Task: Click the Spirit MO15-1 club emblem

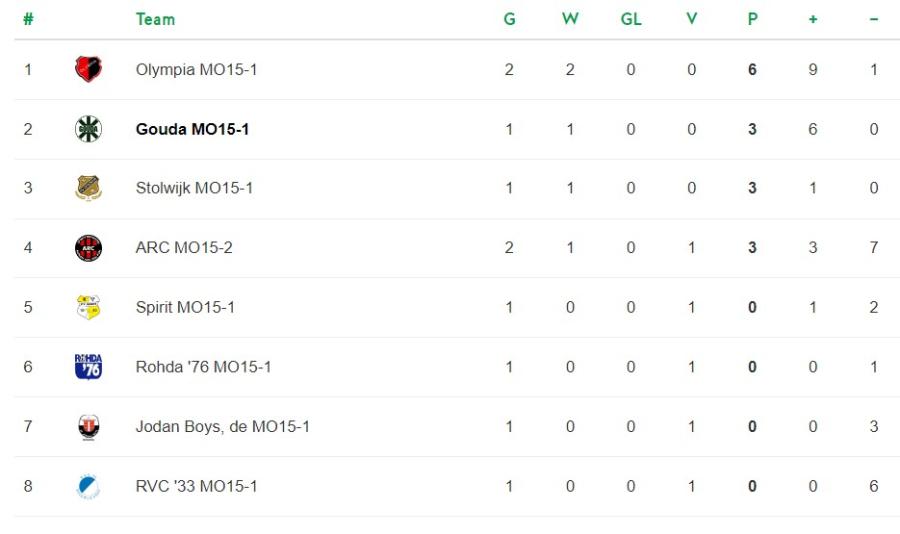Action: [88, 307]
